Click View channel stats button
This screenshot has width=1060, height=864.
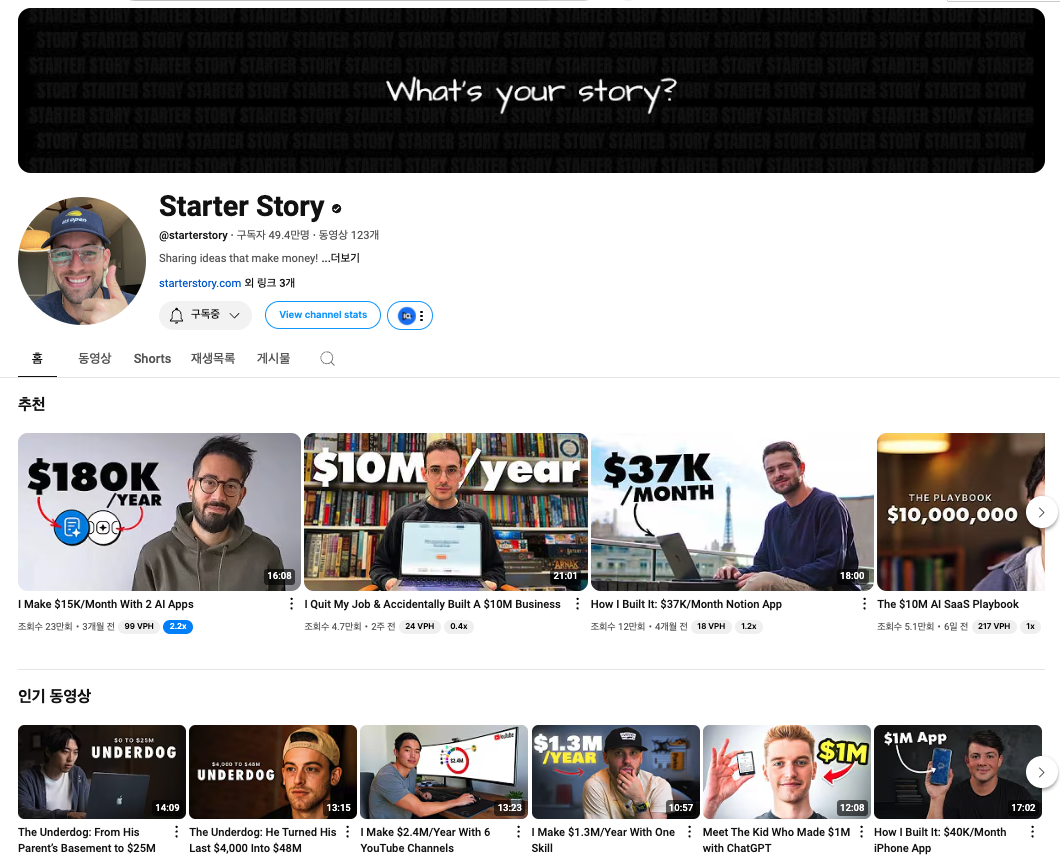pos(323,315)
